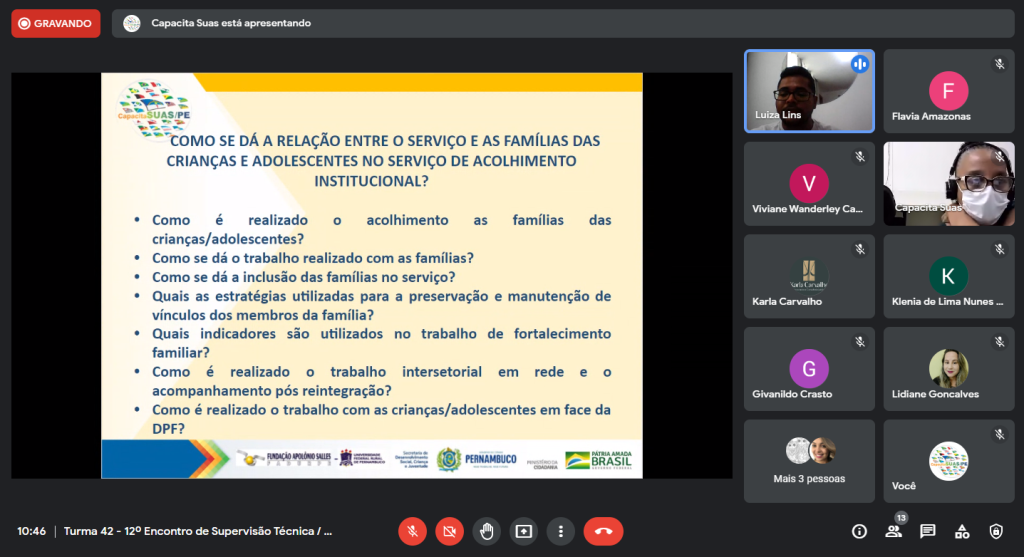
Task: Click the red GRAVANDO recording indicator
Action: [x=56, y=23]
